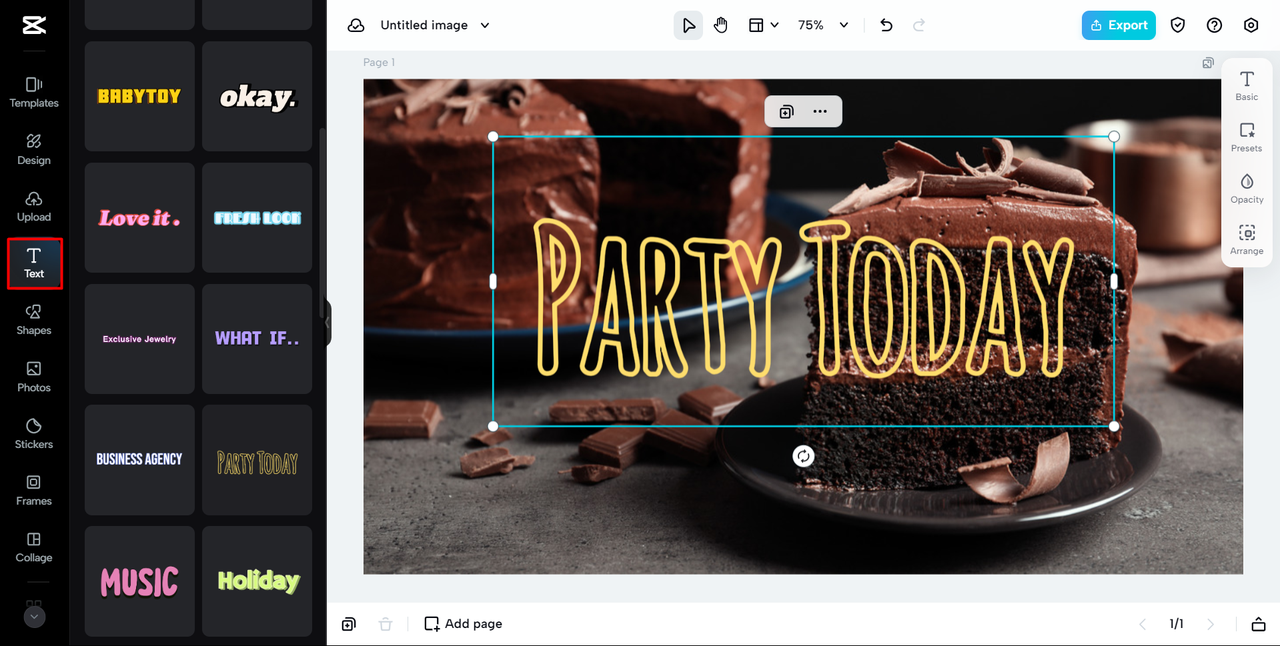Apply the BUSINESS AGENCY text preset
Image resolution: width=1280 pixels, height=646 pixels.
pos(139,460)
